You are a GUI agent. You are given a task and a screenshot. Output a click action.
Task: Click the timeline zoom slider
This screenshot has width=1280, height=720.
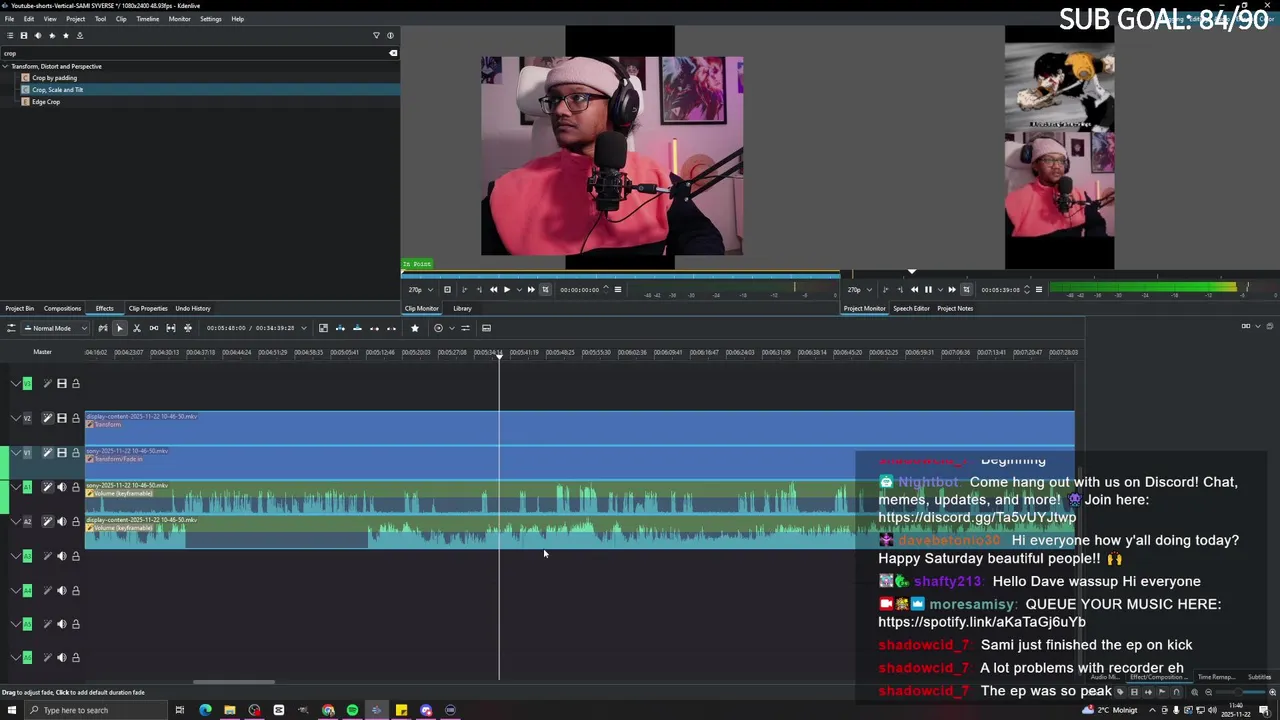pos(1240,692)
